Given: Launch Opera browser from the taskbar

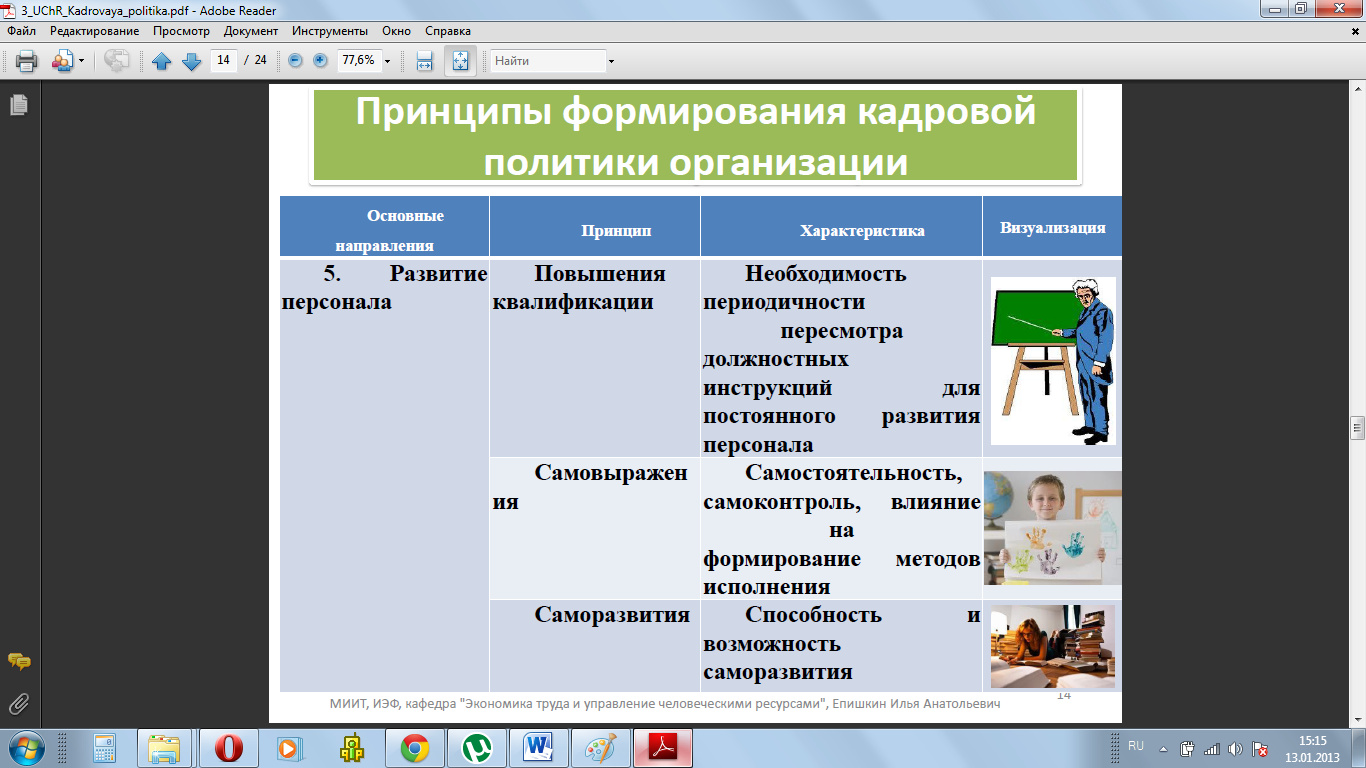Looking at the screenshot, I should [228, 747].
